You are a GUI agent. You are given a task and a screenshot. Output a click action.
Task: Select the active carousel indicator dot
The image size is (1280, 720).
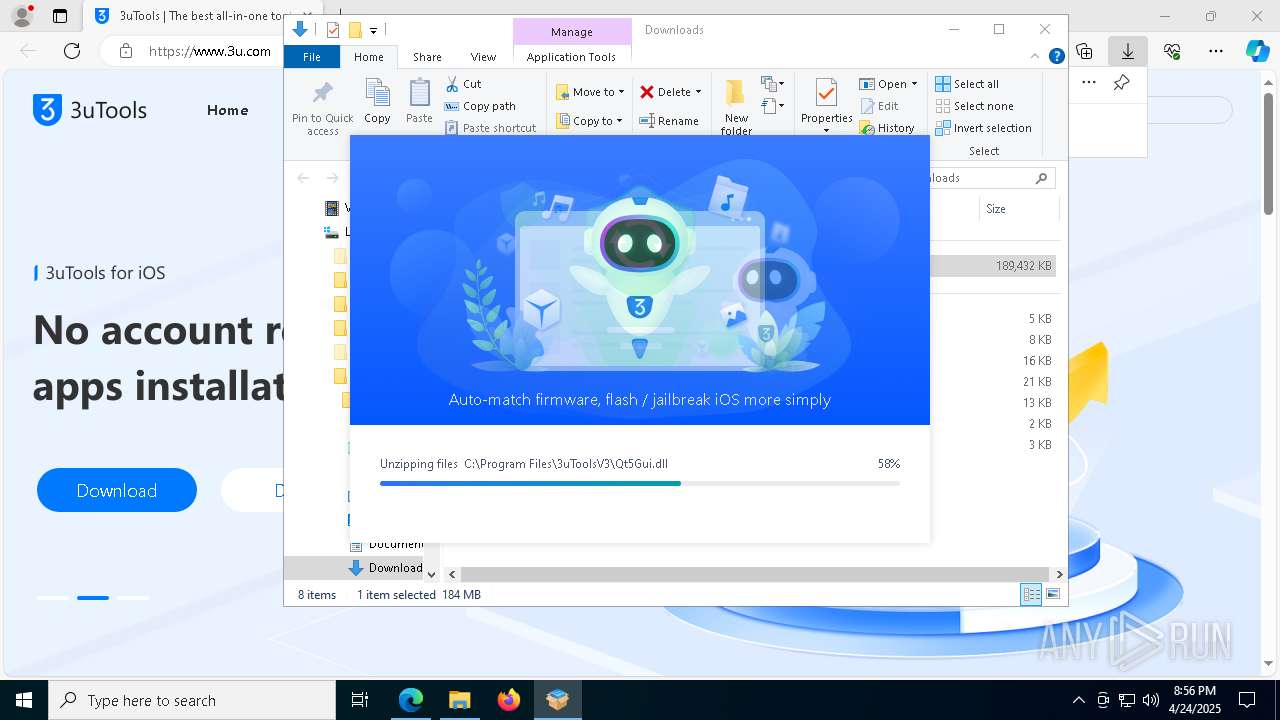pos(93,598)
